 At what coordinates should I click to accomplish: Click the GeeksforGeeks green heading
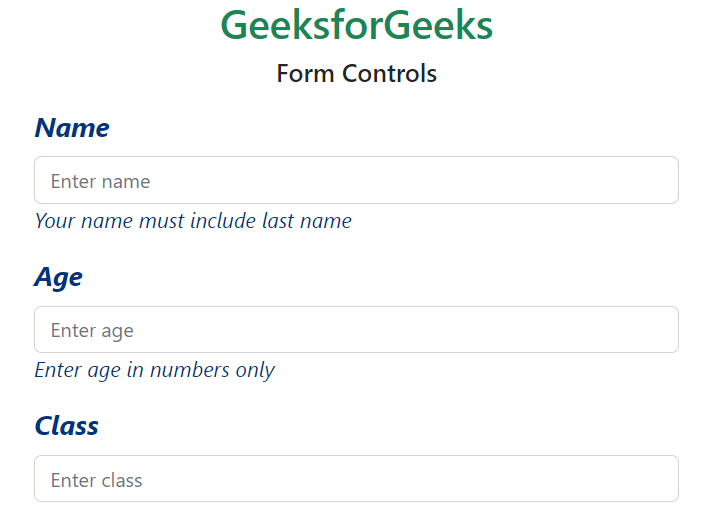click(356, 26)
